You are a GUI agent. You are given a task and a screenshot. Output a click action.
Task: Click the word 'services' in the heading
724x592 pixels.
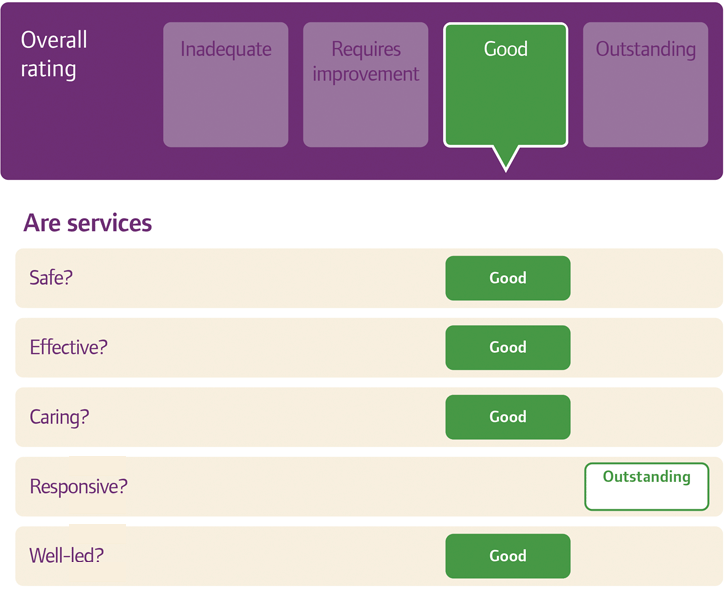tap(109, 222)
